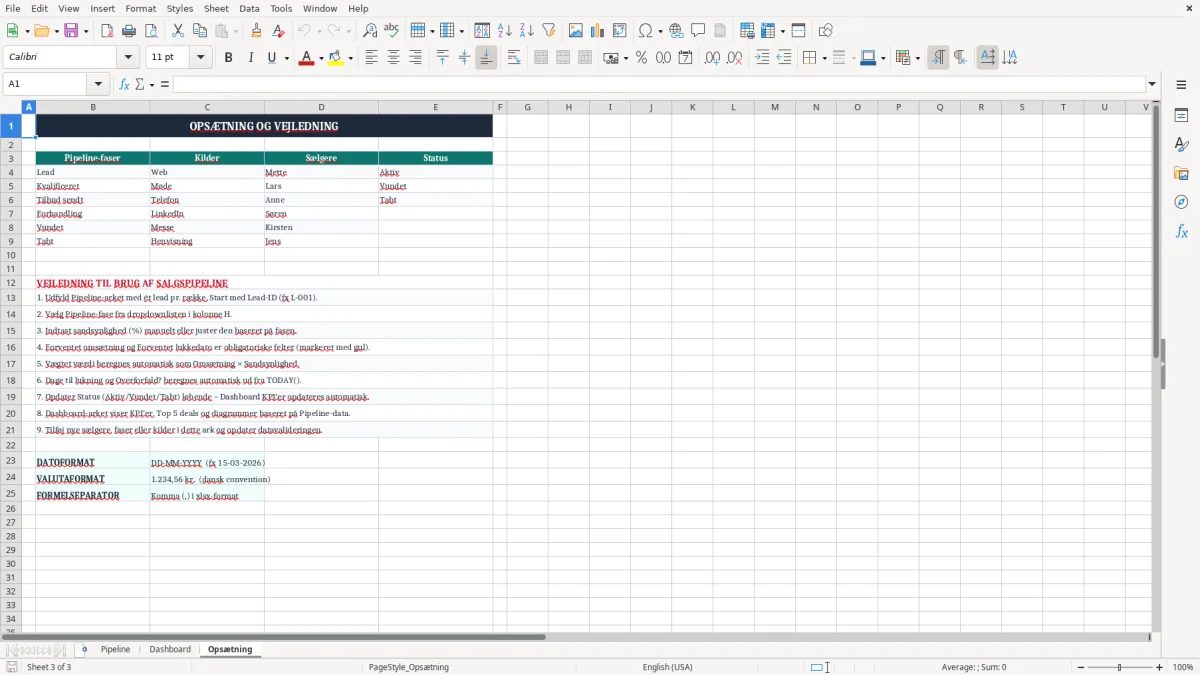
Task: Click the Opsætning sheet tab
Action: point(230,649)
